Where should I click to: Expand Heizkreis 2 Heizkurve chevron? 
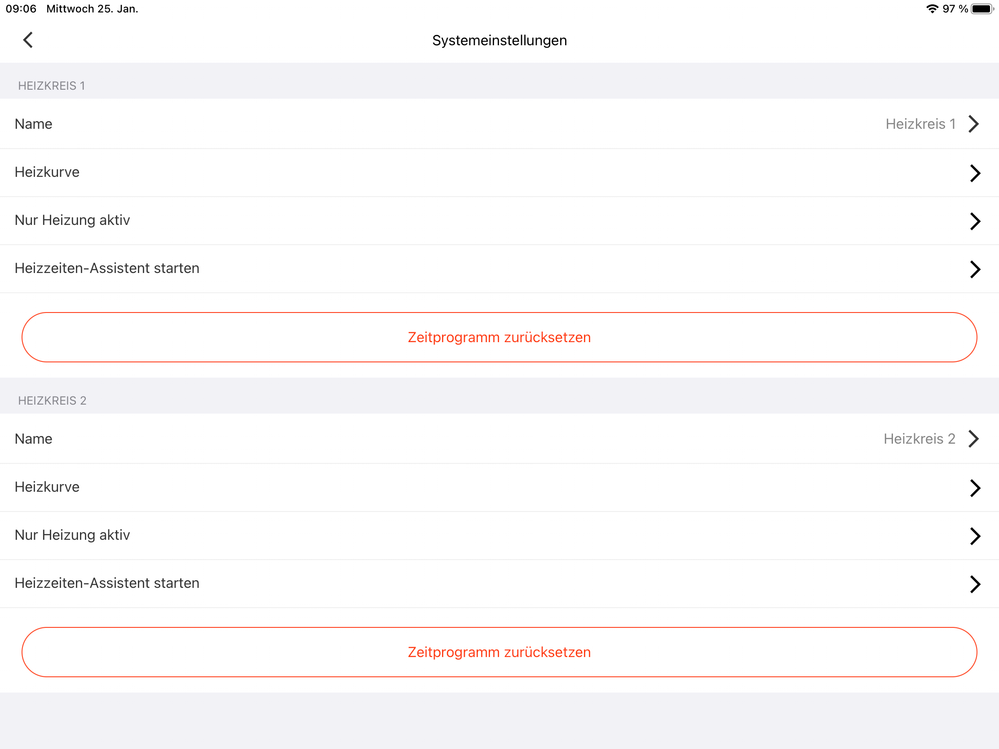click(x=975, y=488)
